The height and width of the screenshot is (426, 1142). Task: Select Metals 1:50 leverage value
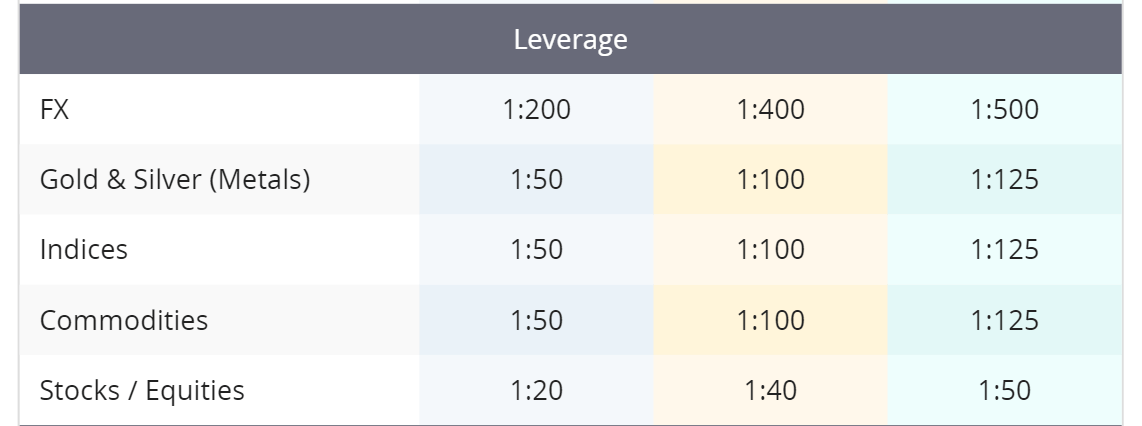tap(537, 179)
